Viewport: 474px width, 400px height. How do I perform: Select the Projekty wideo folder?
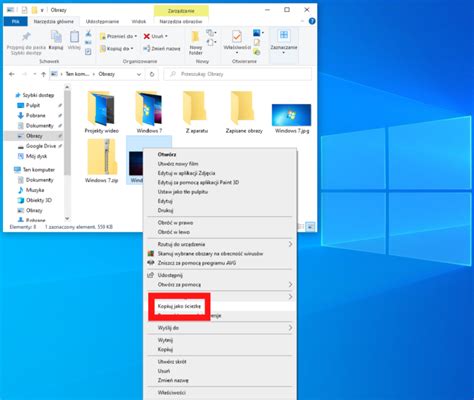click(x=102, y=112)
